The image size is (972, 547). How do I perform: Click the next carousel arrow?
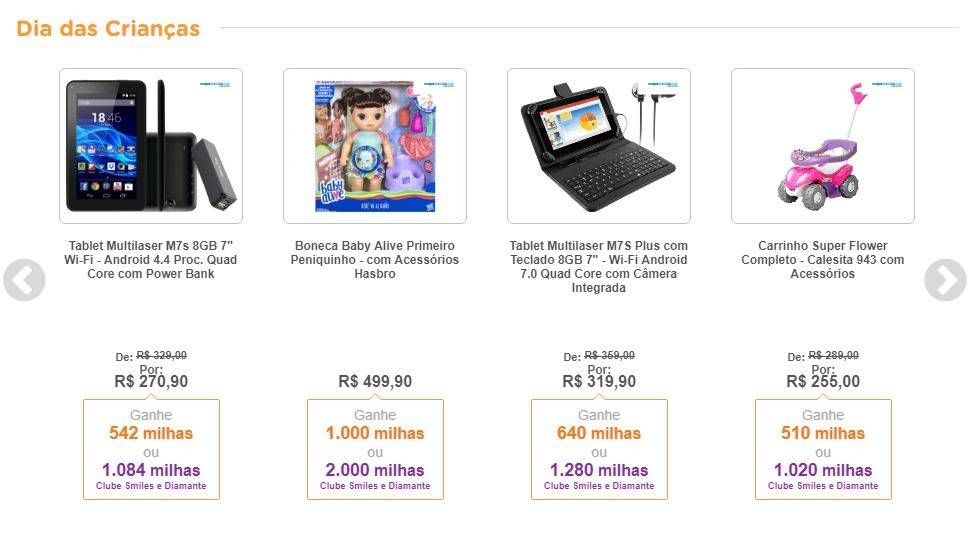tap(945, 280)
